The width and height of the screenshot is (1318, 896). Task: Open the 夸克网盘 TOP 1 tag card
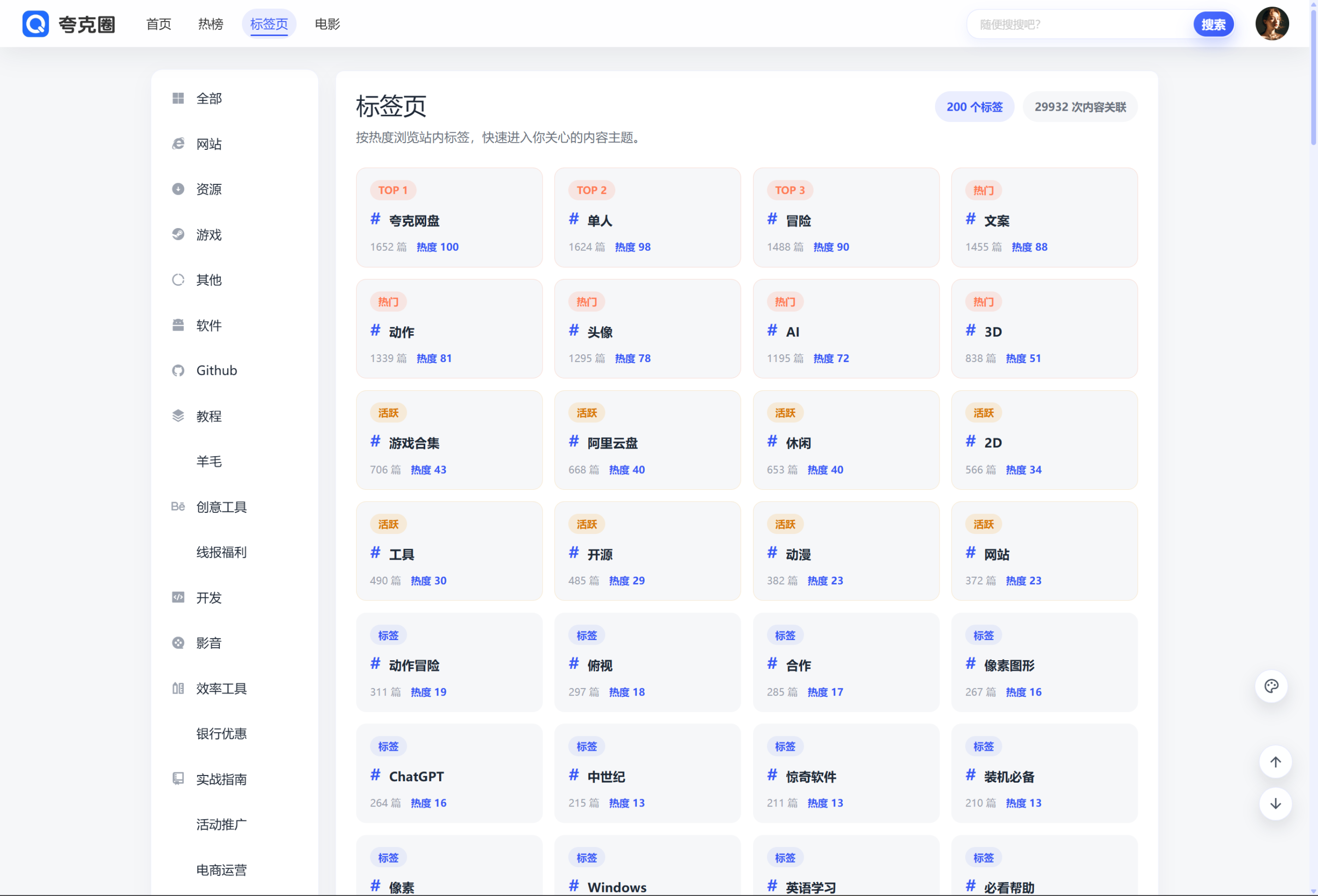click(449, 217)
